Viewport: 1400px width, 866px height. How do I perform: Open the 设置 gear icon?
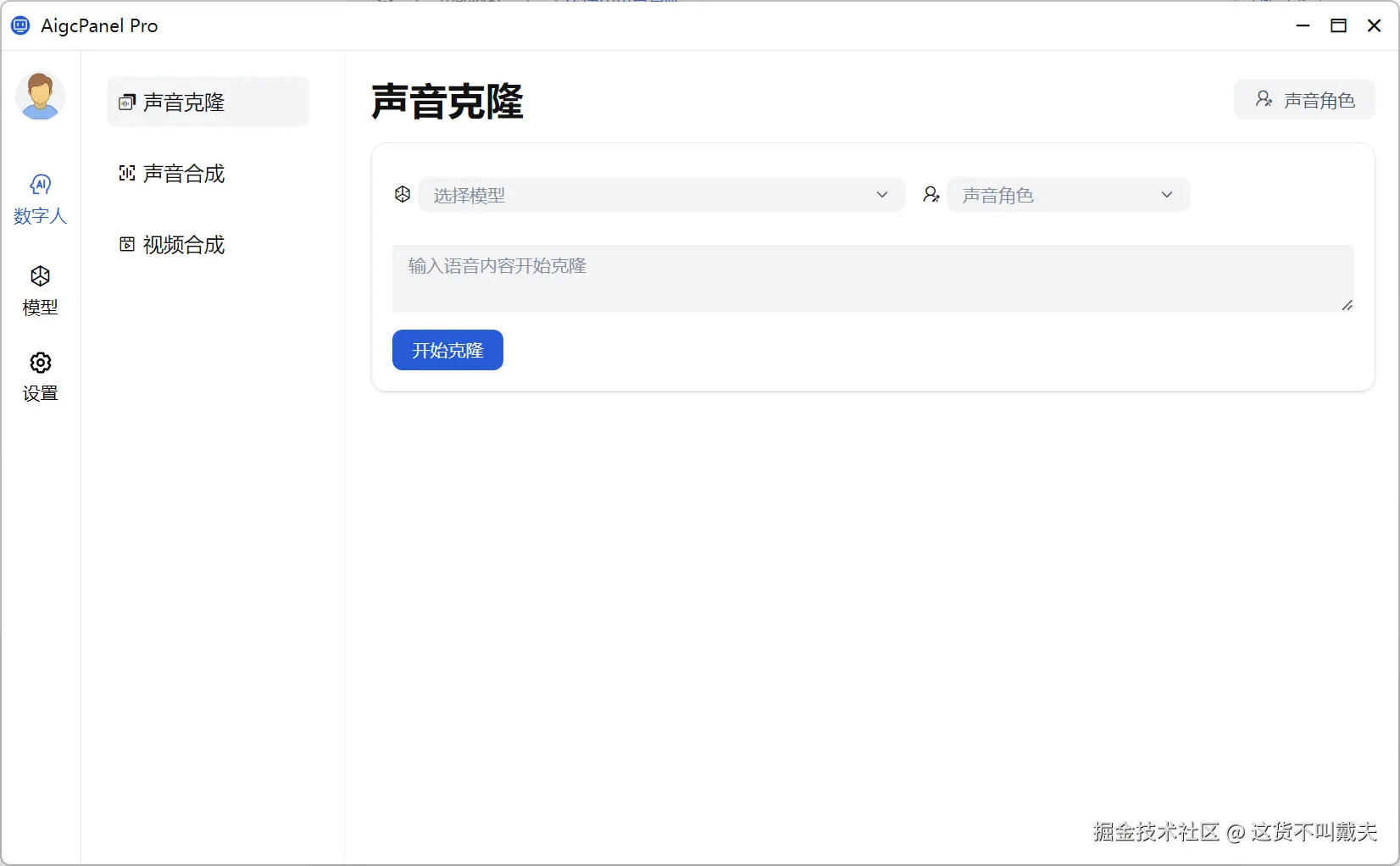coord(40,363)
